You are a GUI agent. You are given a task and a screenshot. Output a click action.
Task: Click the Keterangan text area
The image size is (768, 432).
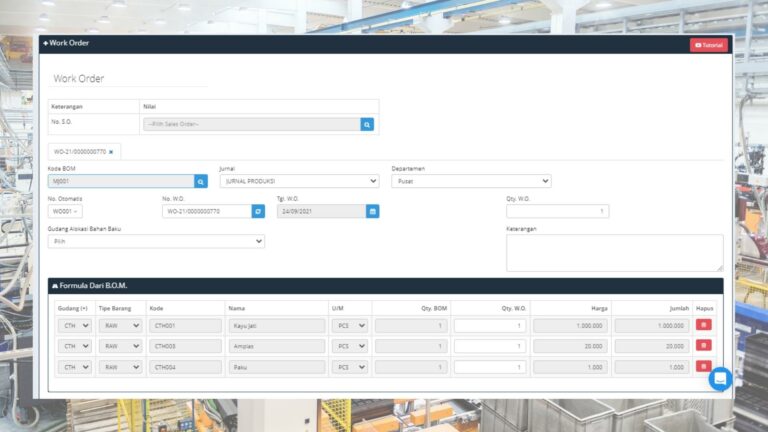615,253
